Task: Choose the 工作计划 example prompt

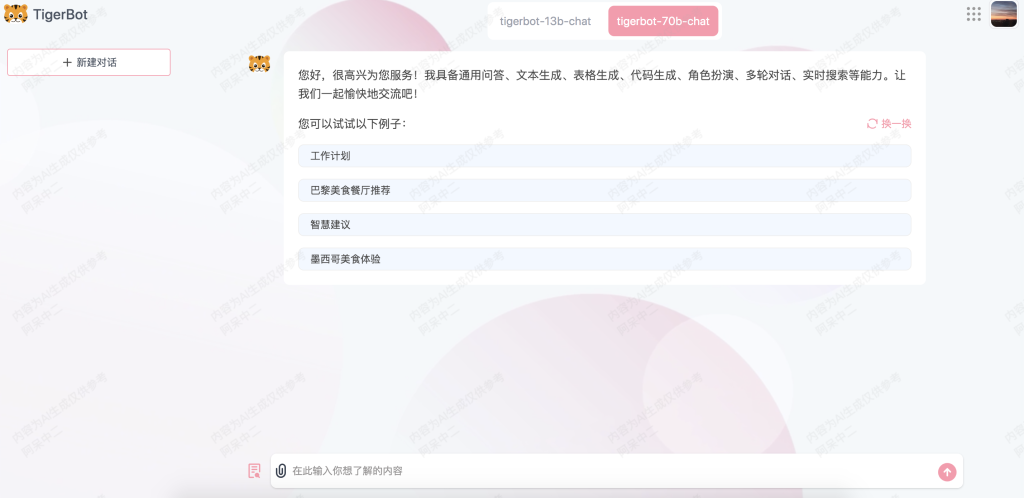Action: click(604, 156)
